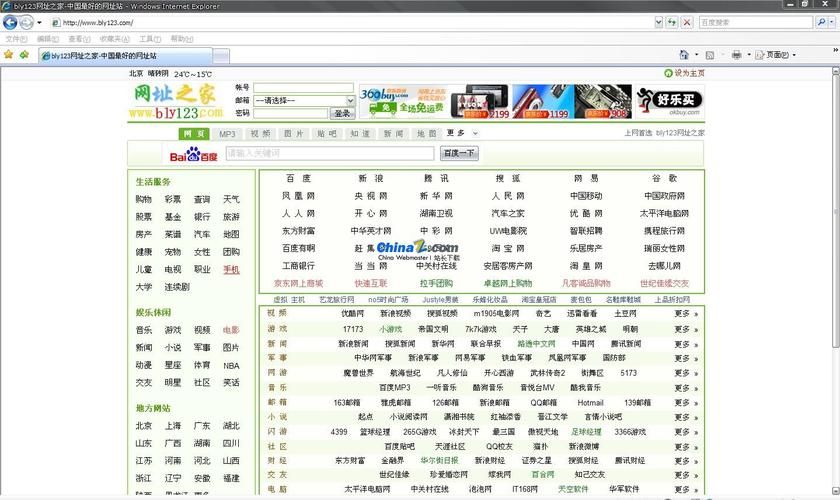The height and width of the screenshot is (500, 840).
Task: Open the 查看 menu
Action: (79, 39)
